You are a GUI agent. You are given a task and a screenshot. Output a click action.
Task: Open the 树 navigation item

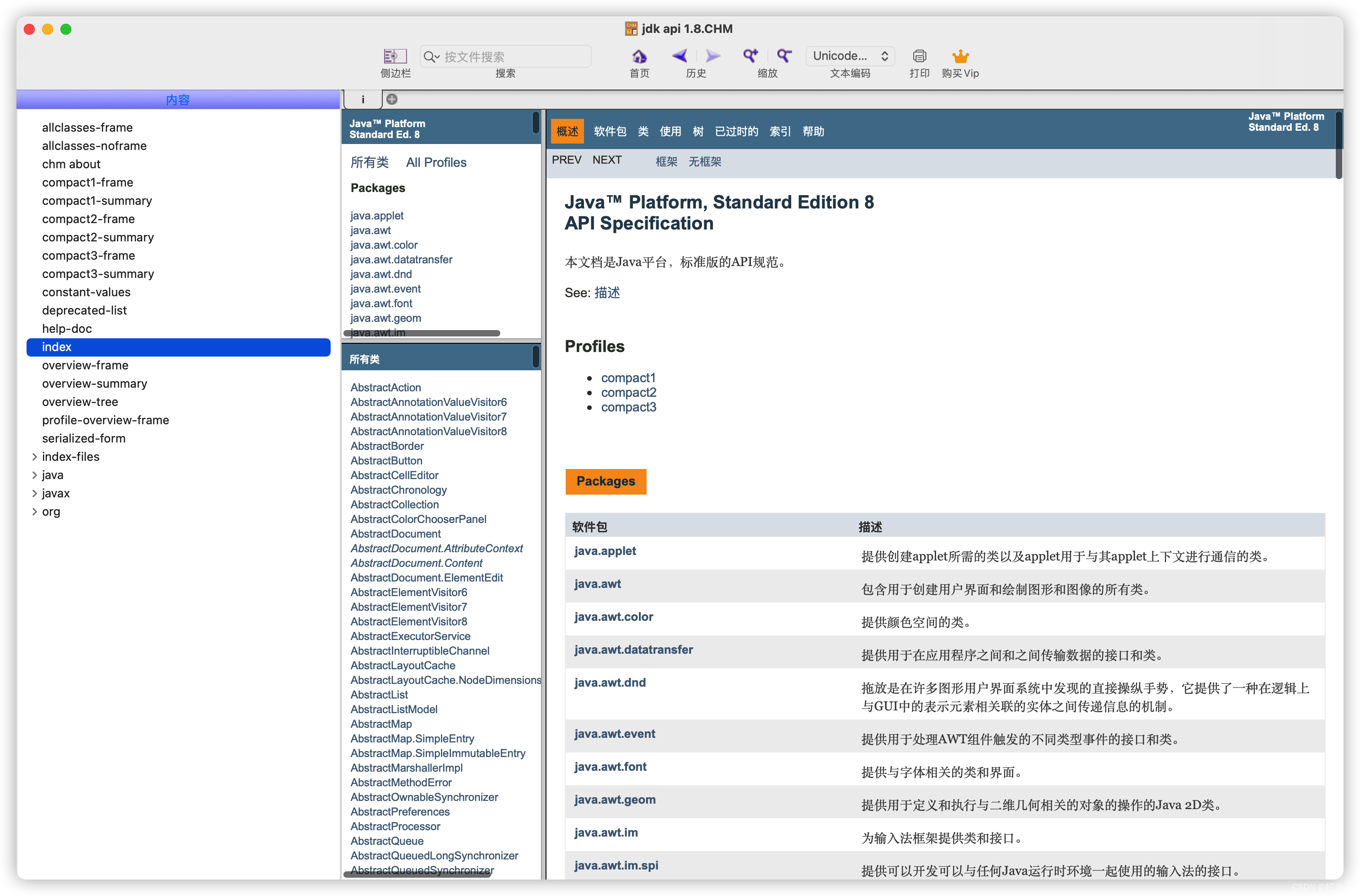point(698,132)
